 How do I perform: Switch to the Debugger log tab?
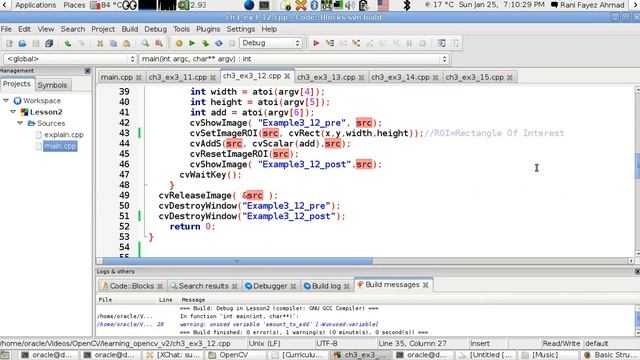[271, 286]
